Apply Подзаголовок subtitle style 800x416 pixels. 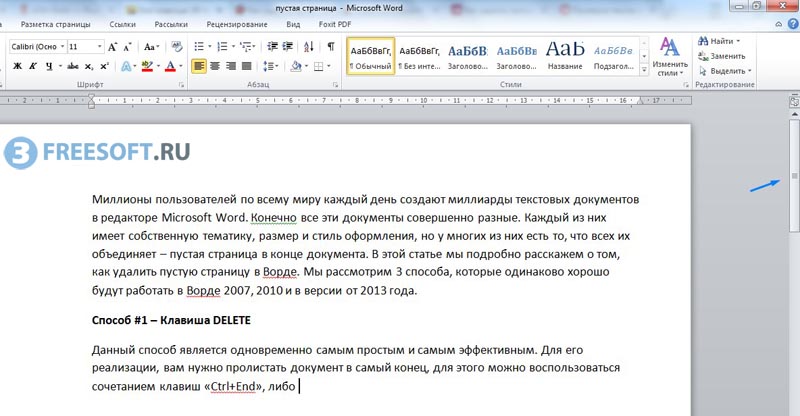613,56
